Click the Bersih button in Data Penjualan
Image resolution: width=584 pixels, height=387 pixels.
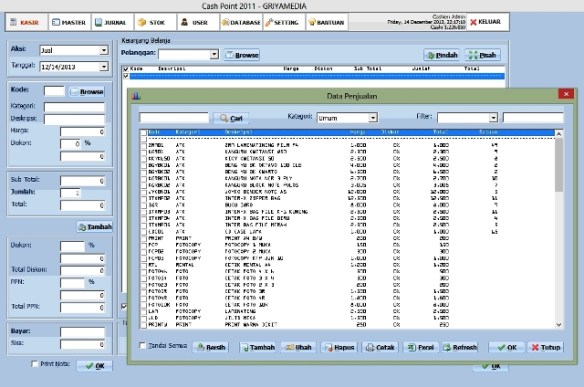(x=211, y=347)
